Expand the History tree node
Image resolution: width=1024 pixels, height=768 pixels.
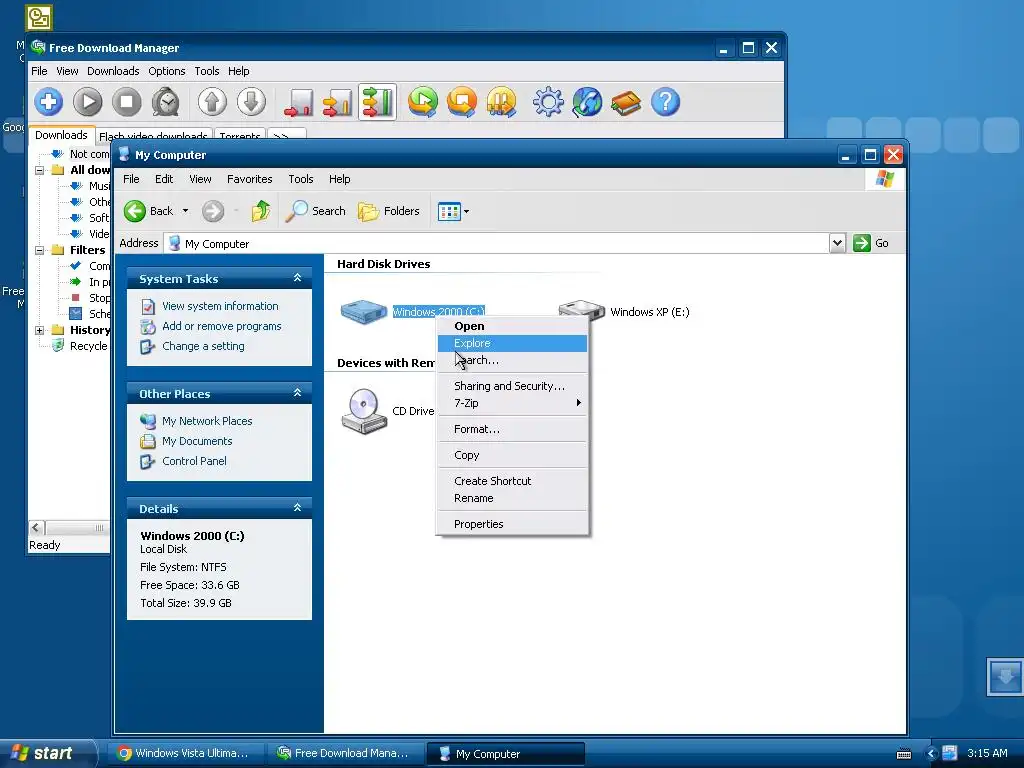tap(39, 330)
